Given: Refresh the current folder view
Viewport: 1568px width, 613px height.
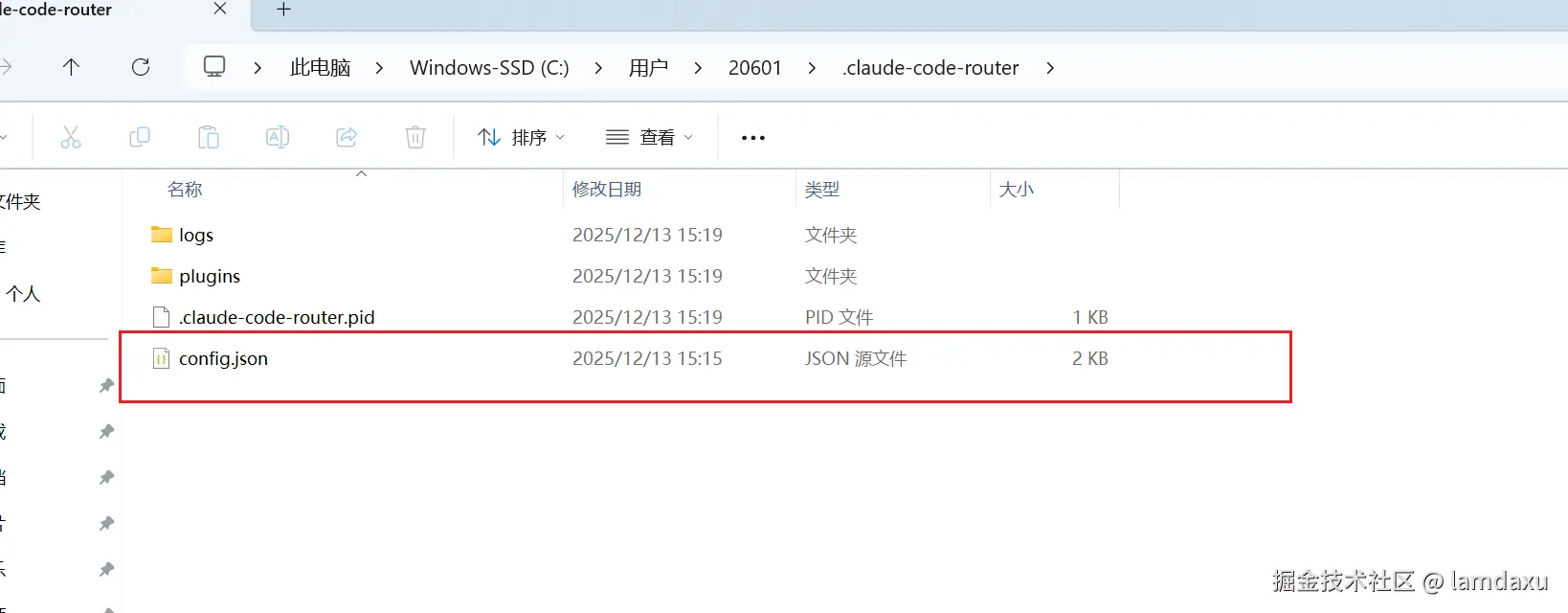Looking at the screenshot, I should click(141, 67).
